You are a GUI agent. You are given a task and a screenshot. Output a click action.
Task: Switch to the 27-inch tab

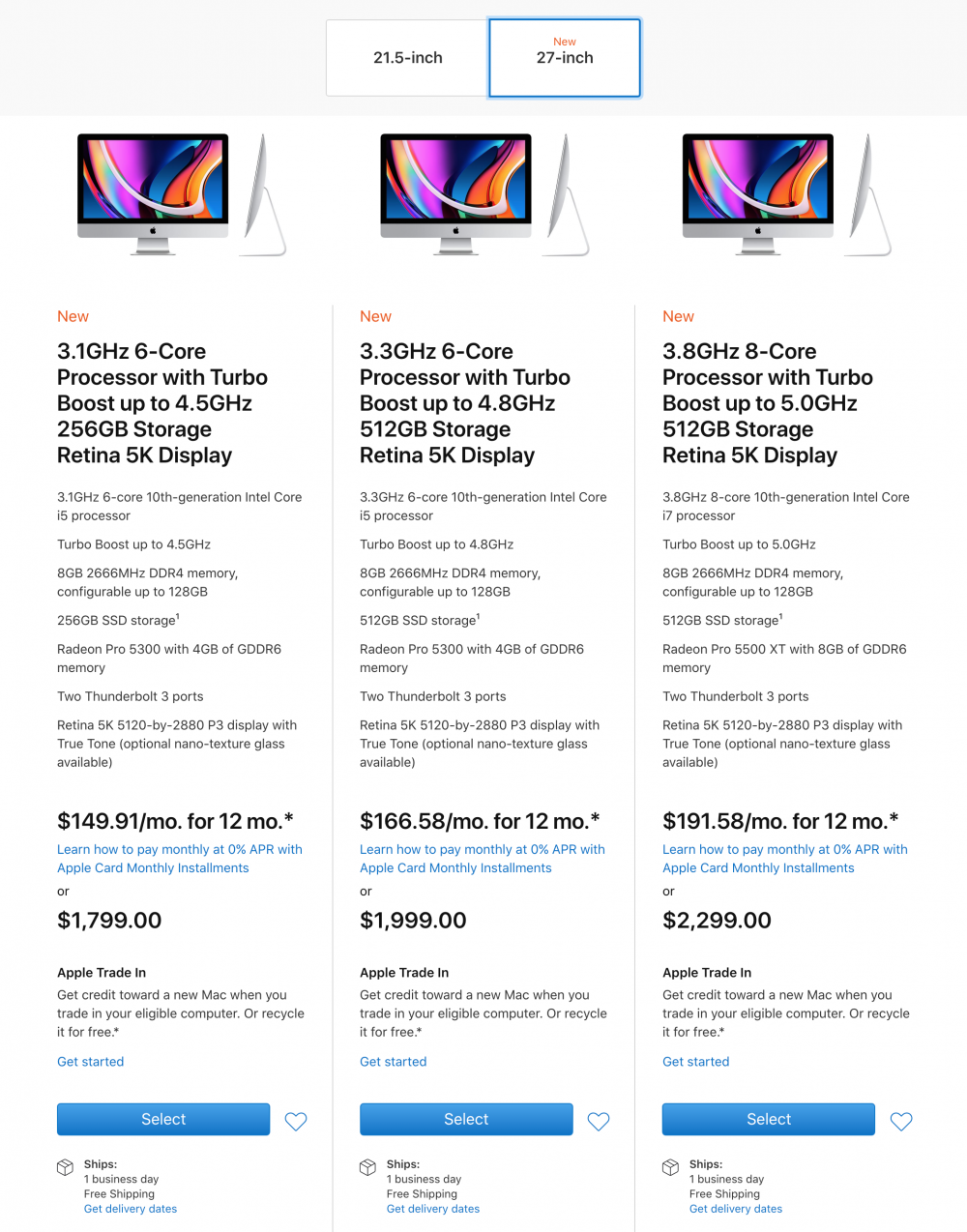click(564, 57)
